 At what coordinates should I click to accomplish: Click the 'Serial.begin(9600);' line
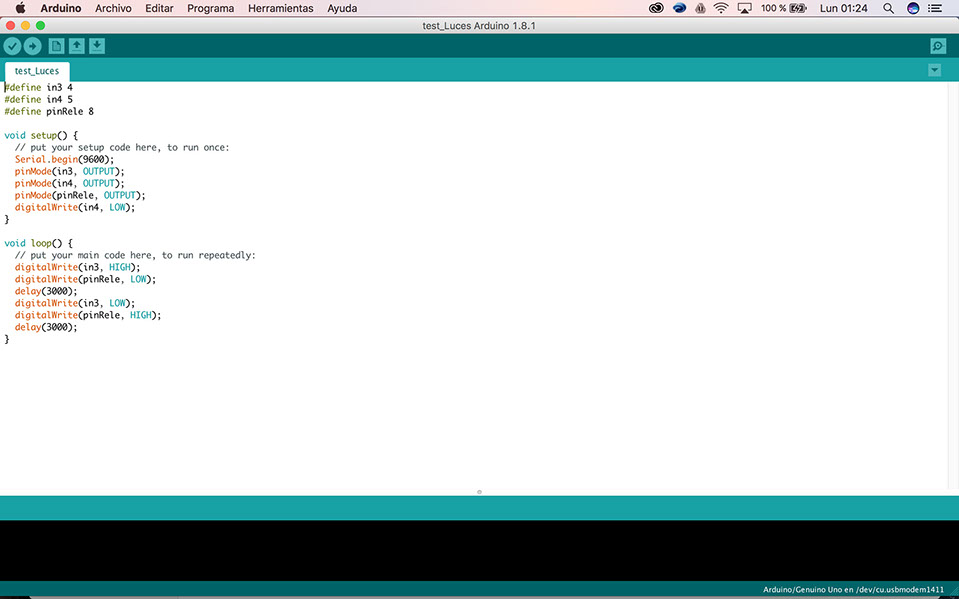[64, 159]
